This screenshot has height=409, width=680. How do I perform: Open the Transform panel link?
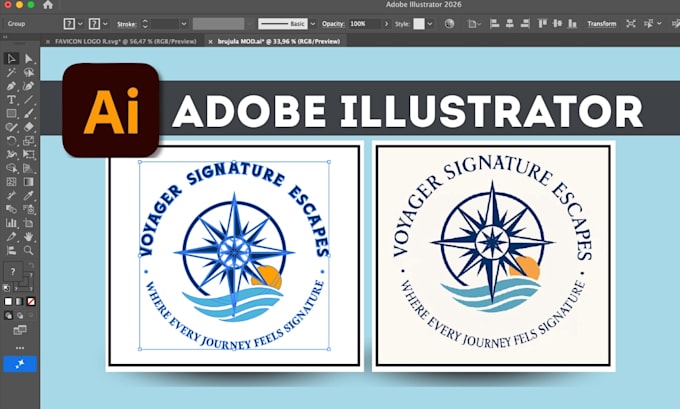tap(602, 24)
